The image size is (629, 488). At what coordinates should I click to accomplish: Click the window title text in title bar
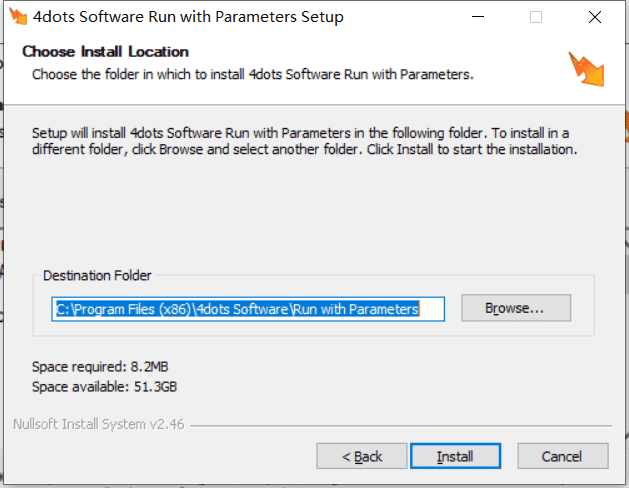click(188, 17)
